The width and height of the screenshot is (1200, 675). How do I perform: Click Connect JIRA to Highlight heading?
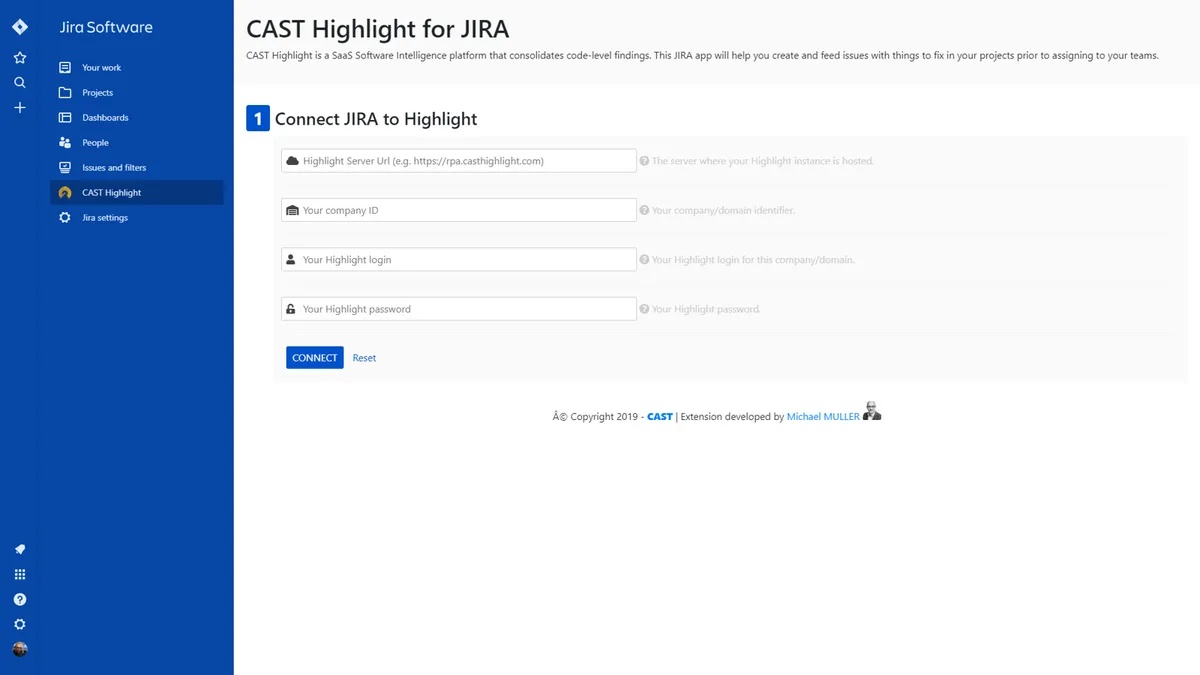coord(376,119)
